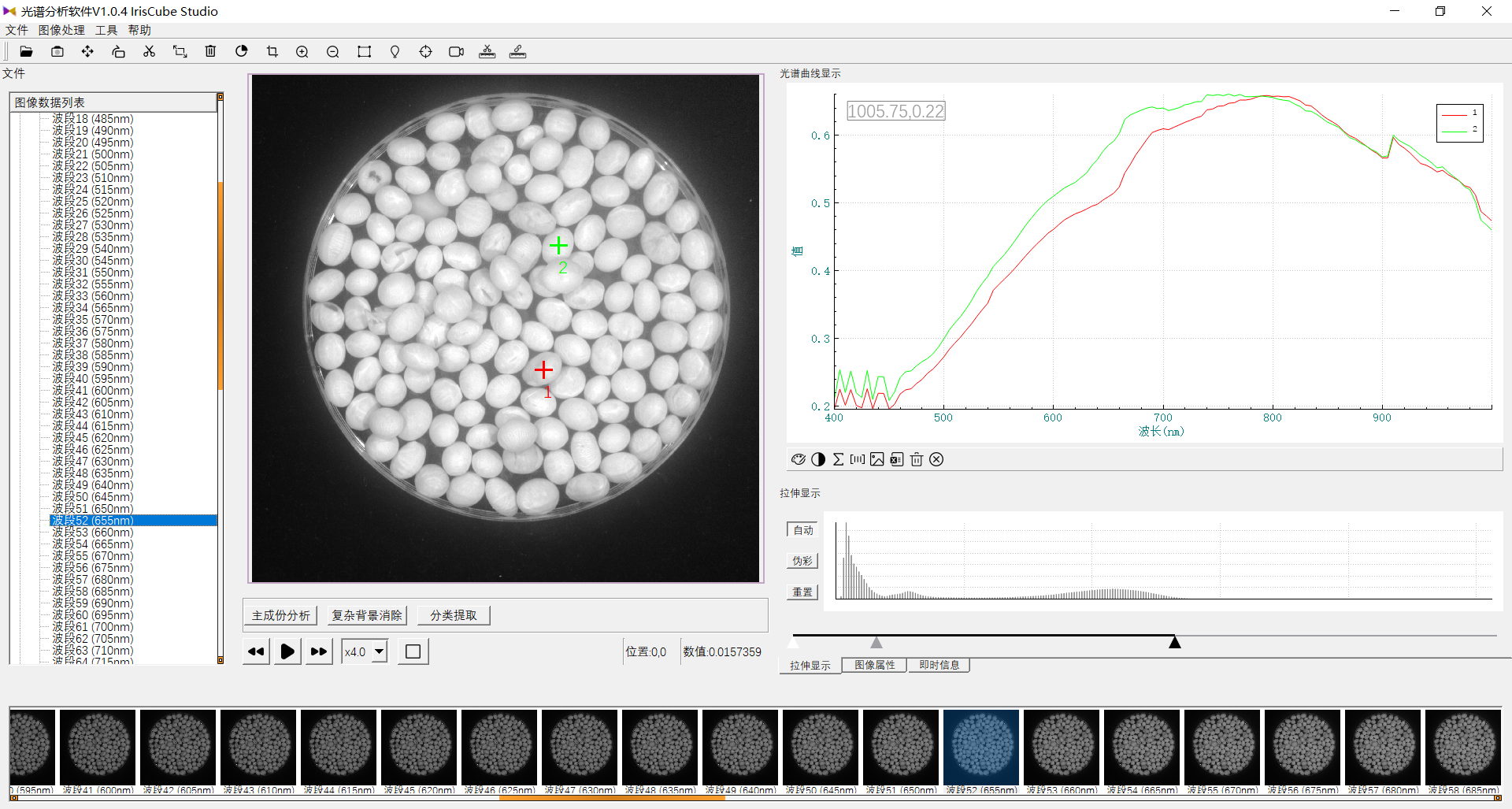Click the 主成份分析 button
The image size is (1512, 809).
280,615
